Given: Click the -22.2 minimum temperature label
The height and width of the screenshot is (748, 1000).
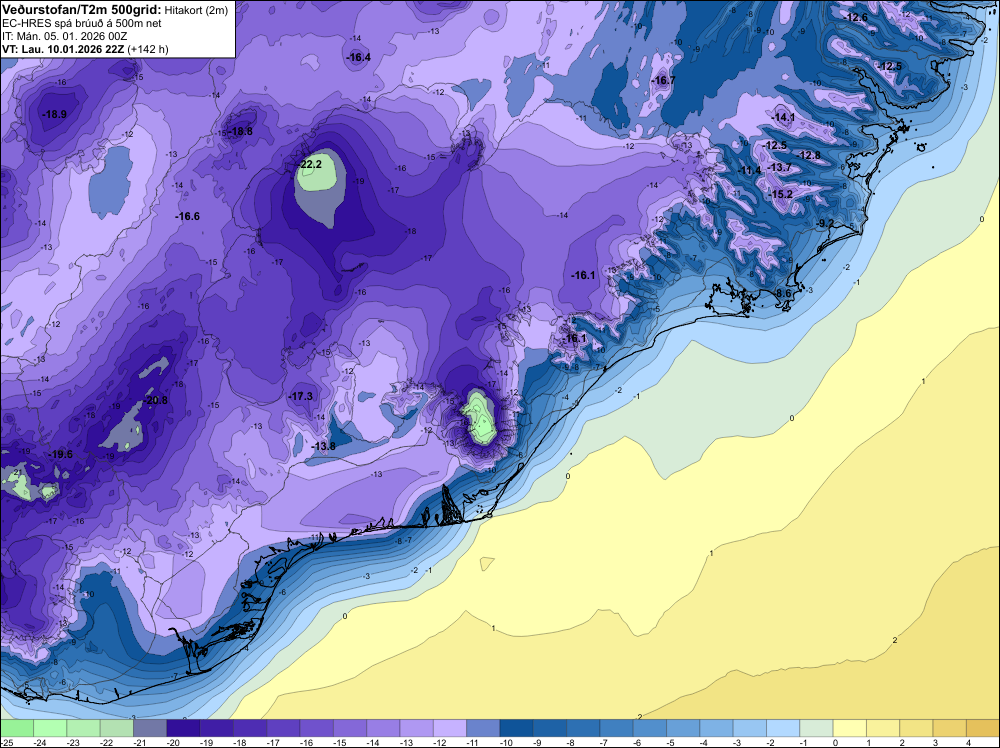Looking at the screenshot, I should coord(309,165).
